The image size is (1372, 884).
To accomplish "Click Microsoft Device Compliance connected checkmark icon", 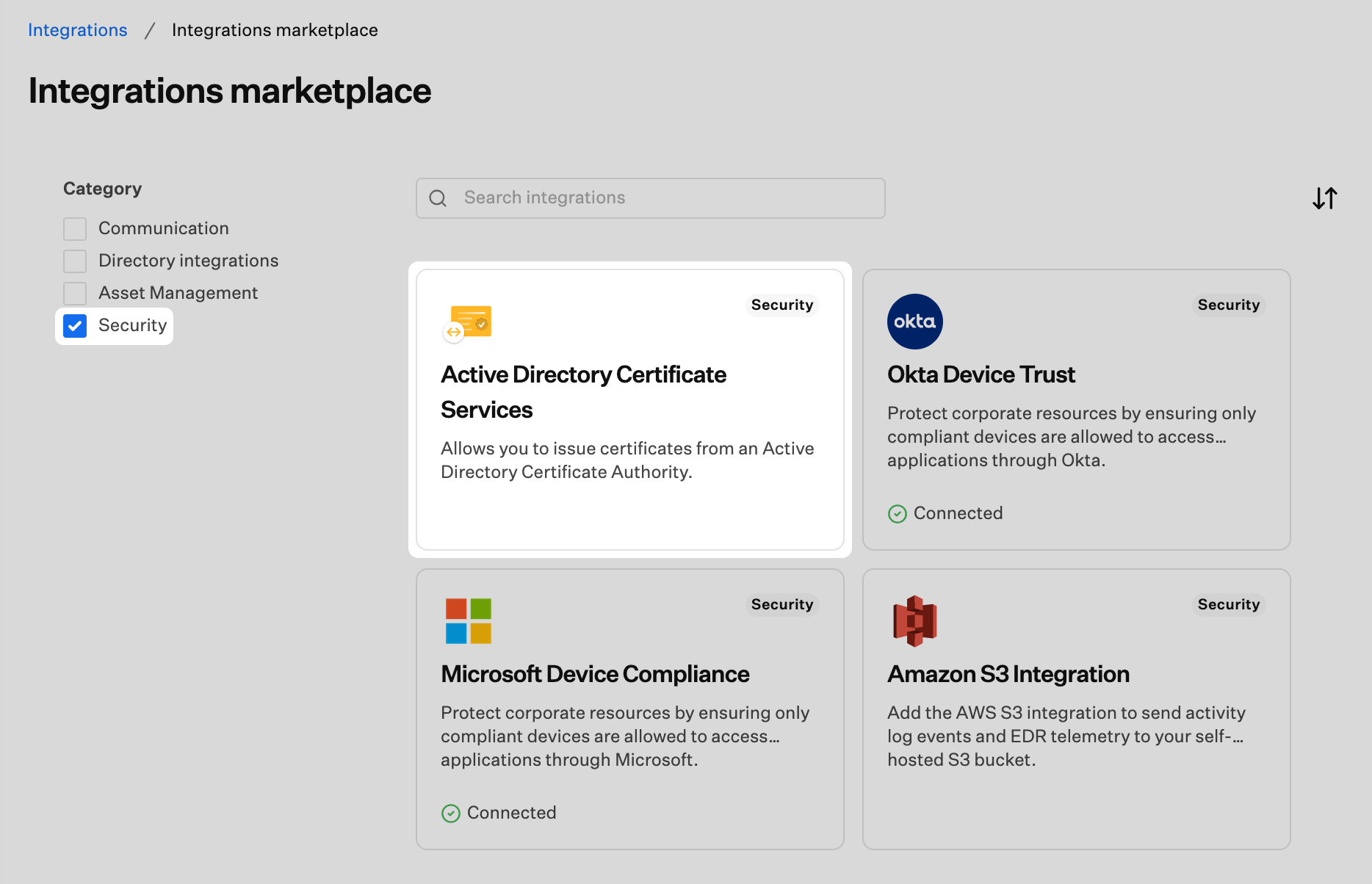I will tap(451, 814).
